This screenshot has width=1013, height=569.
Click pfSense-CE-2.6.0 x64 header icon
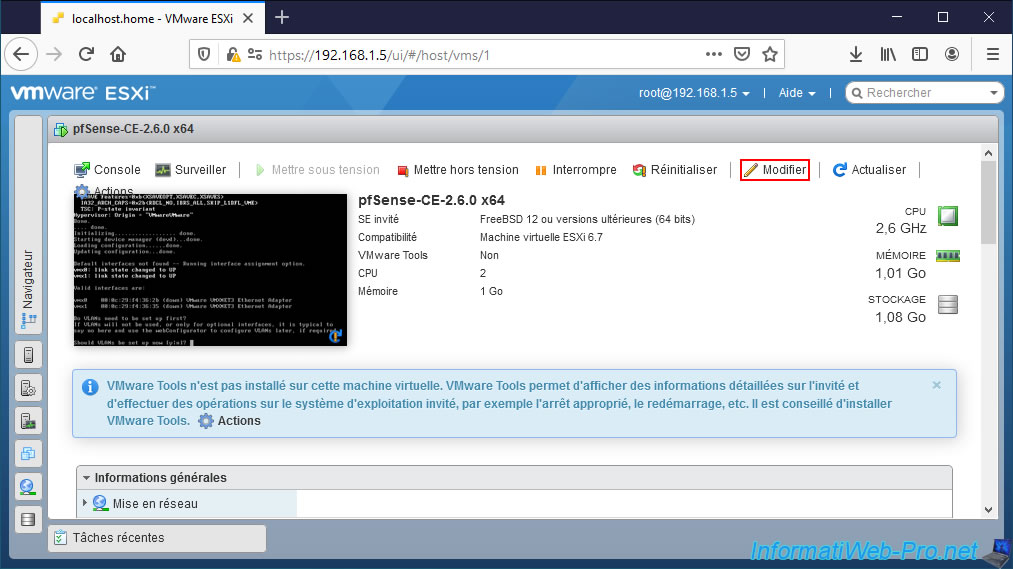coord(61,129)
